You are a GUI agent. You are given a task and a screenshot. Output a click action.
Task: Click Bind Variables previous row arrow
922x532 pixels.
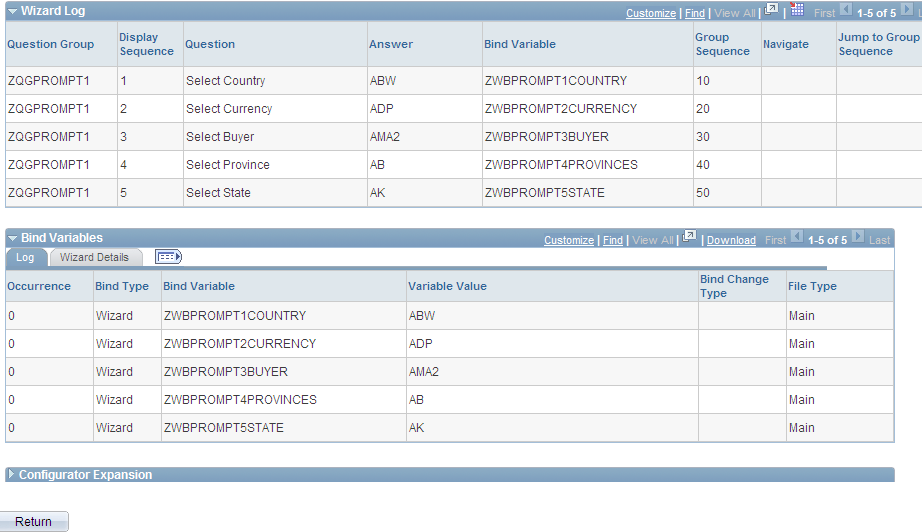797,237
